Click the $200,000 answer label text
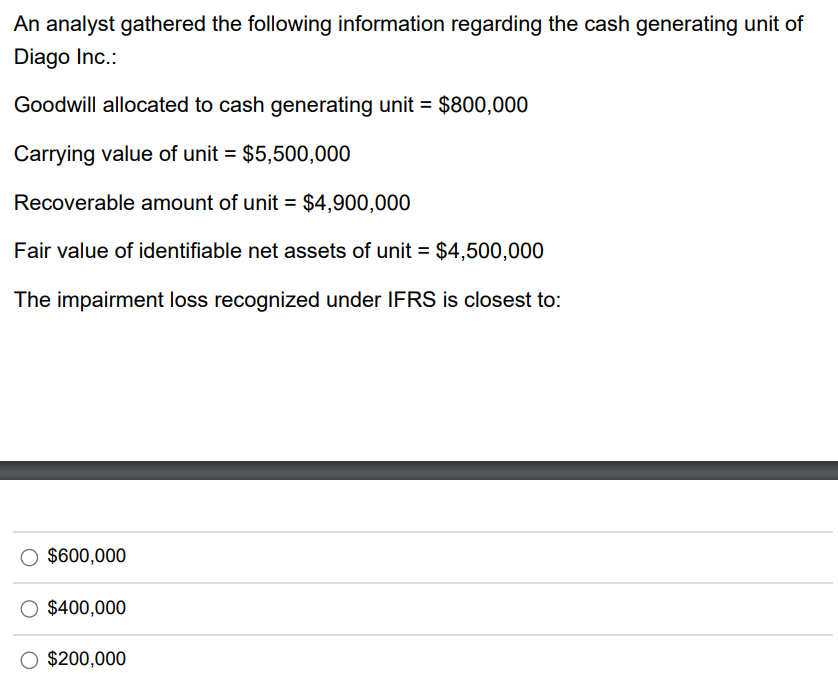 pyautogui.click(x=86, y=659)
